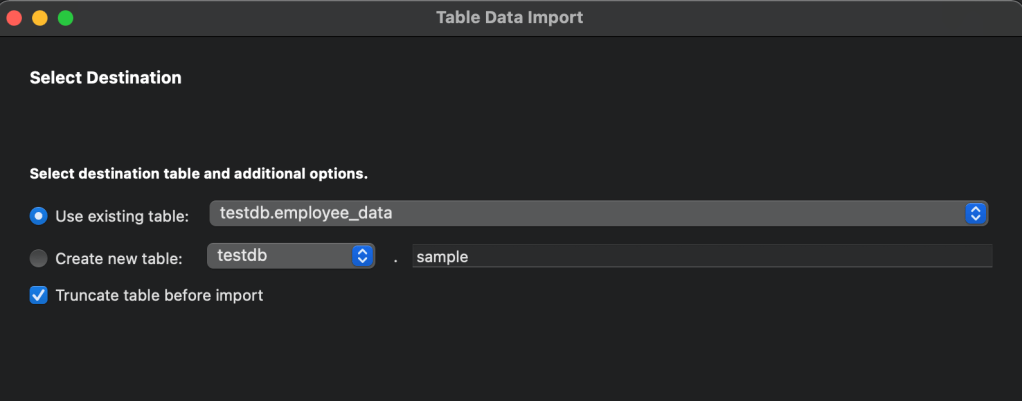Image resolution: width=1022 pixels, height=401 pixels.
Task: Click the "Table Data Import" window title
Action: [509, 17]
